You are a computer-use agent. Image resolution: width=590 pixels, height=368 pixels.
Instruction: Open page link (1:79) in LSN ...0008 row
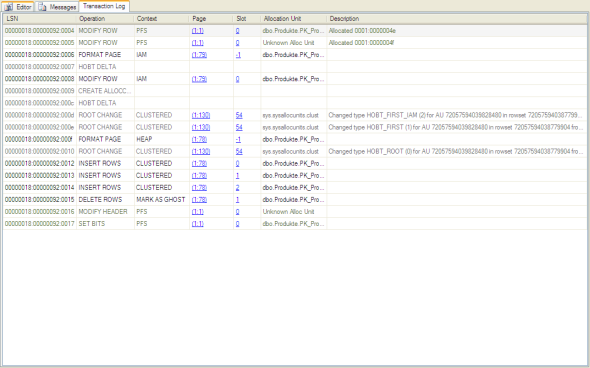[x=199, y=79]
